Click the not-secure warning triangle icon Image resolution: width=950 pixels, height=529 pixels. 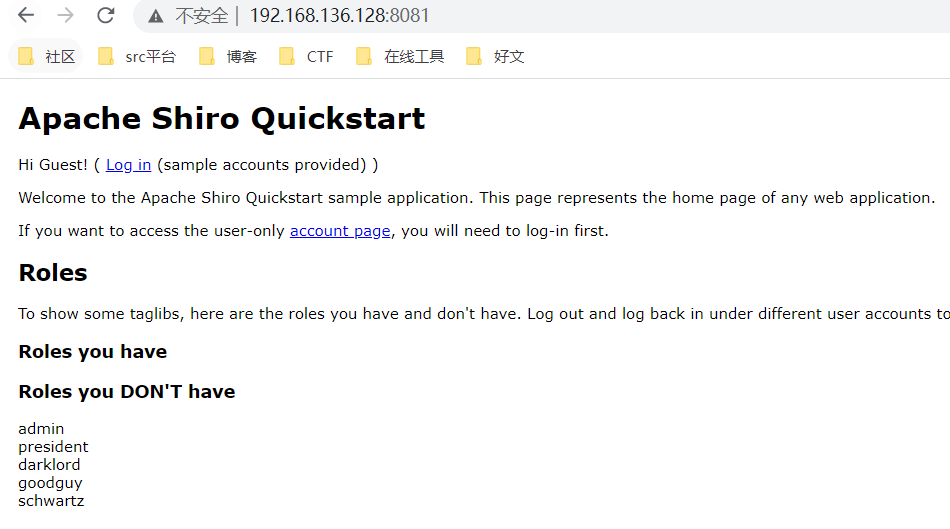point(156,16)
